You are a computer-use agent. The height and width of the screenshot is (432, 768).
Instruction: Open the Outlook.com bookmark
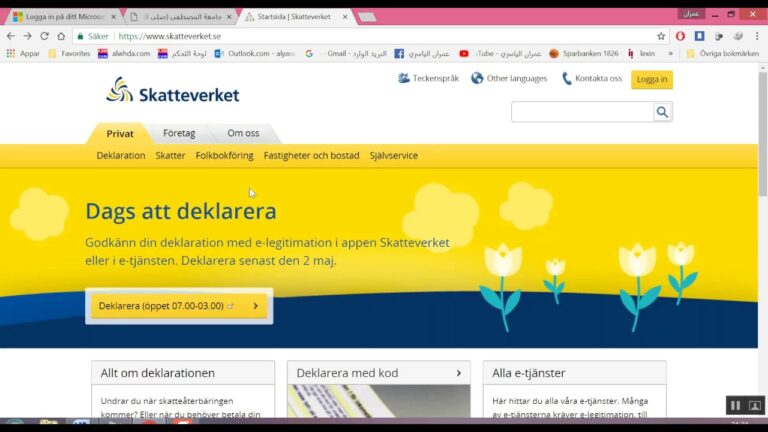point(255,53)
